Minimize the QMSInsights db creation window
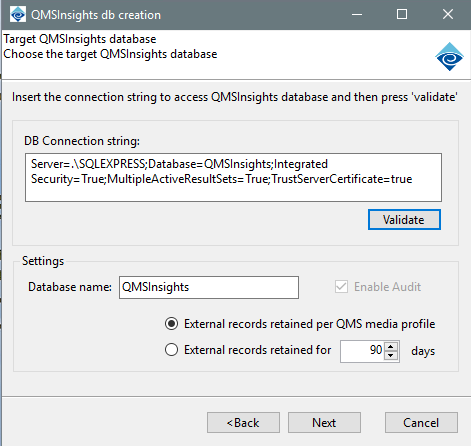 [357, 15]
